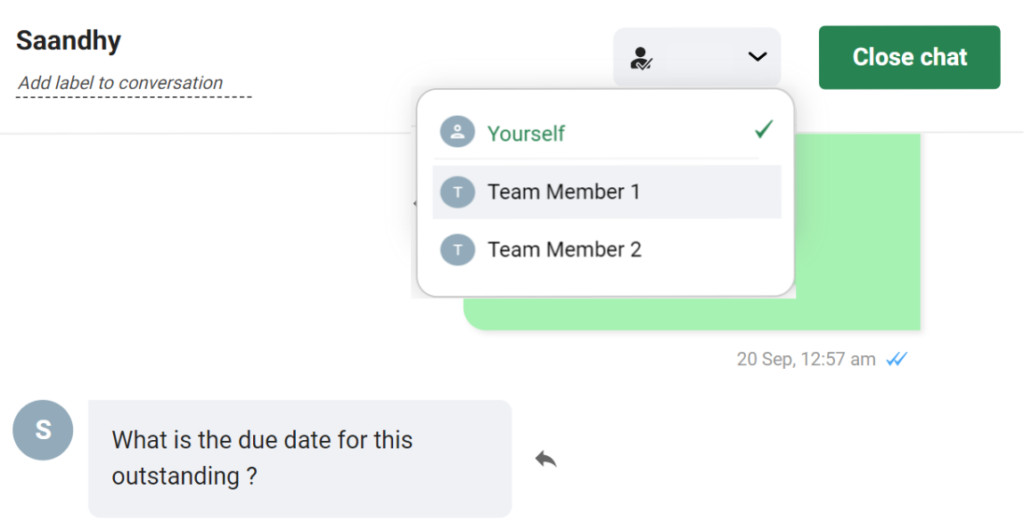Viewport: 1024px width, 530px height.
Task: Click the Yourself avatar icon
Action: (x=457, y=132)
